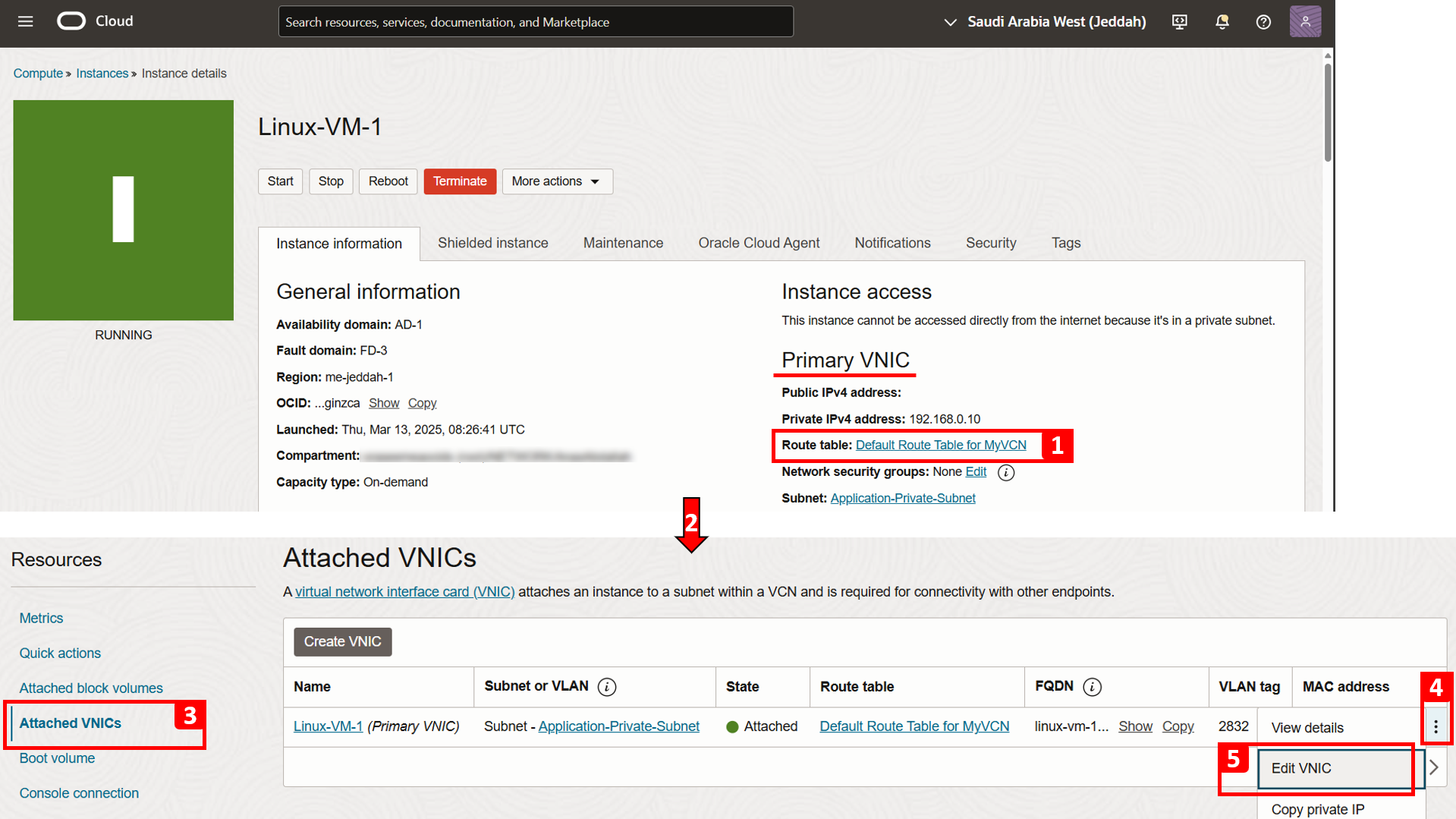Open Application-Private-Subnet link in Primary VNIC section
This screenshot has width=1456, height=819.
coord(903,499)
